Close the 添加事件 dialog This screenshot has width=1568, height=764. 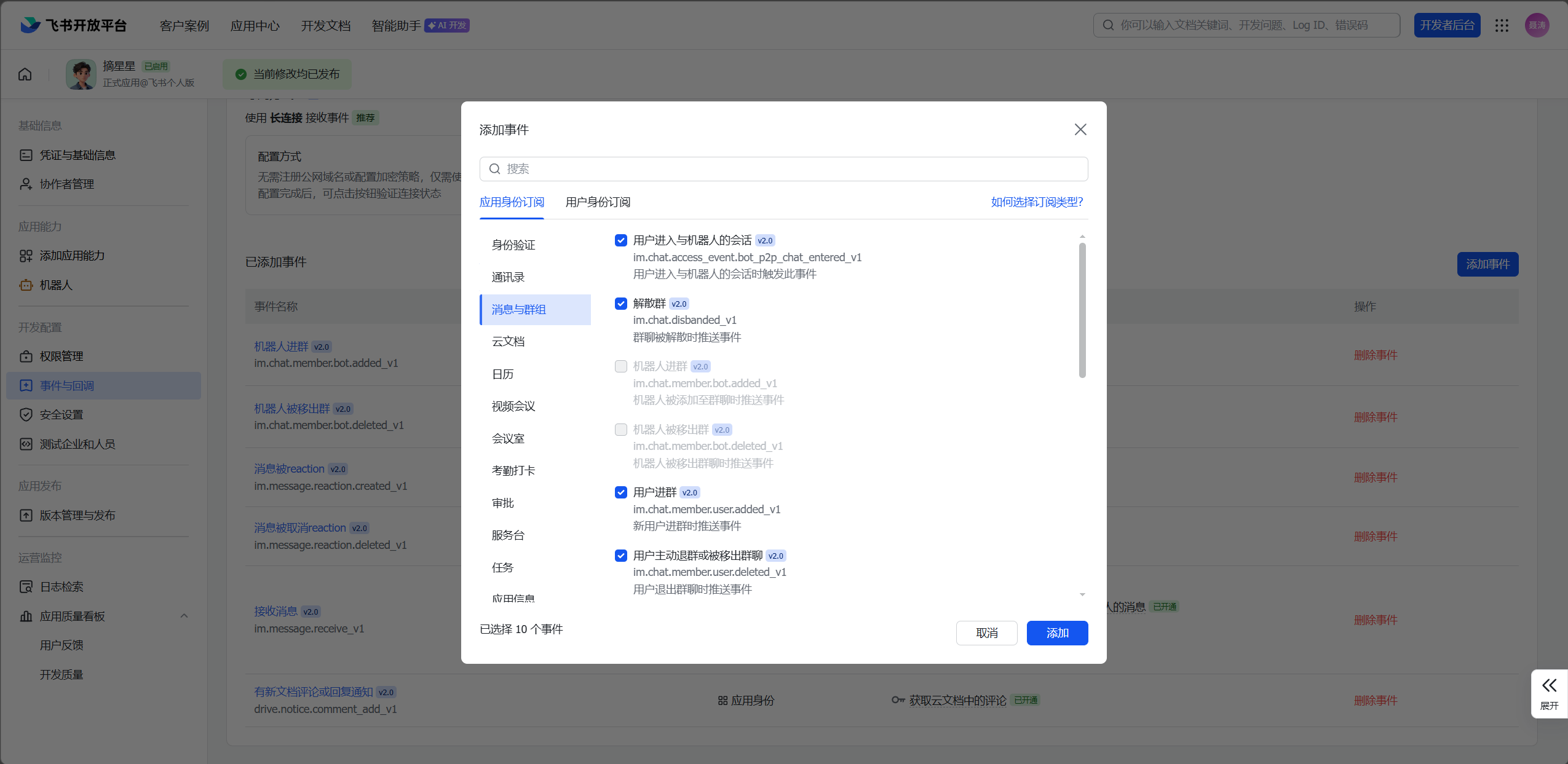(1080, 130)
